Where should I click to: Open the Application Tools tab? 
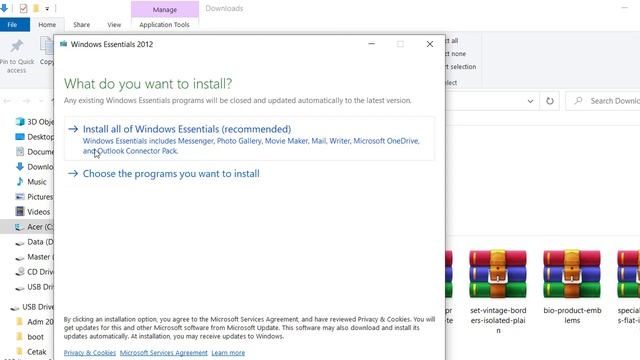click(x=164, y=24)
